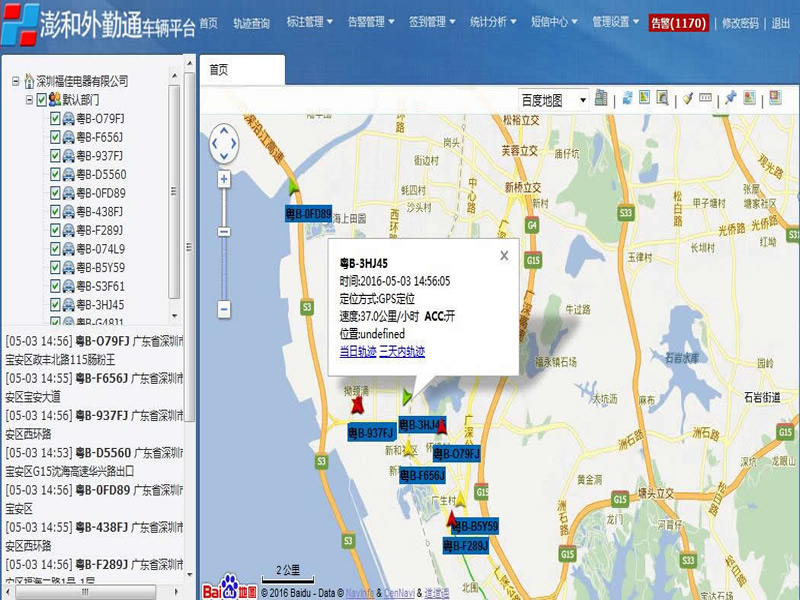Pan the map left with the west arrow

click(214, 144)
